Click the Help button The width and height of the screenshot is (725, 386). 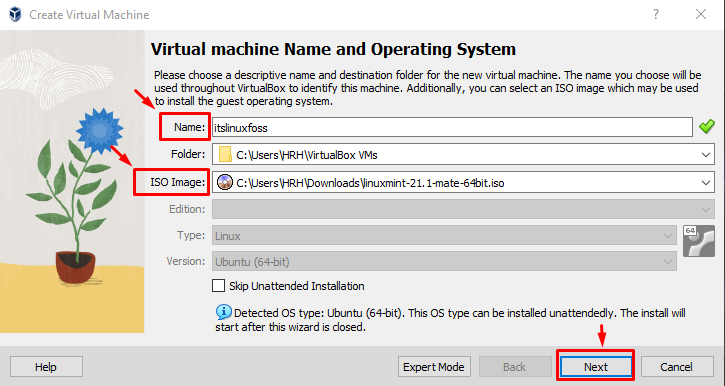(x=46, y=367)
